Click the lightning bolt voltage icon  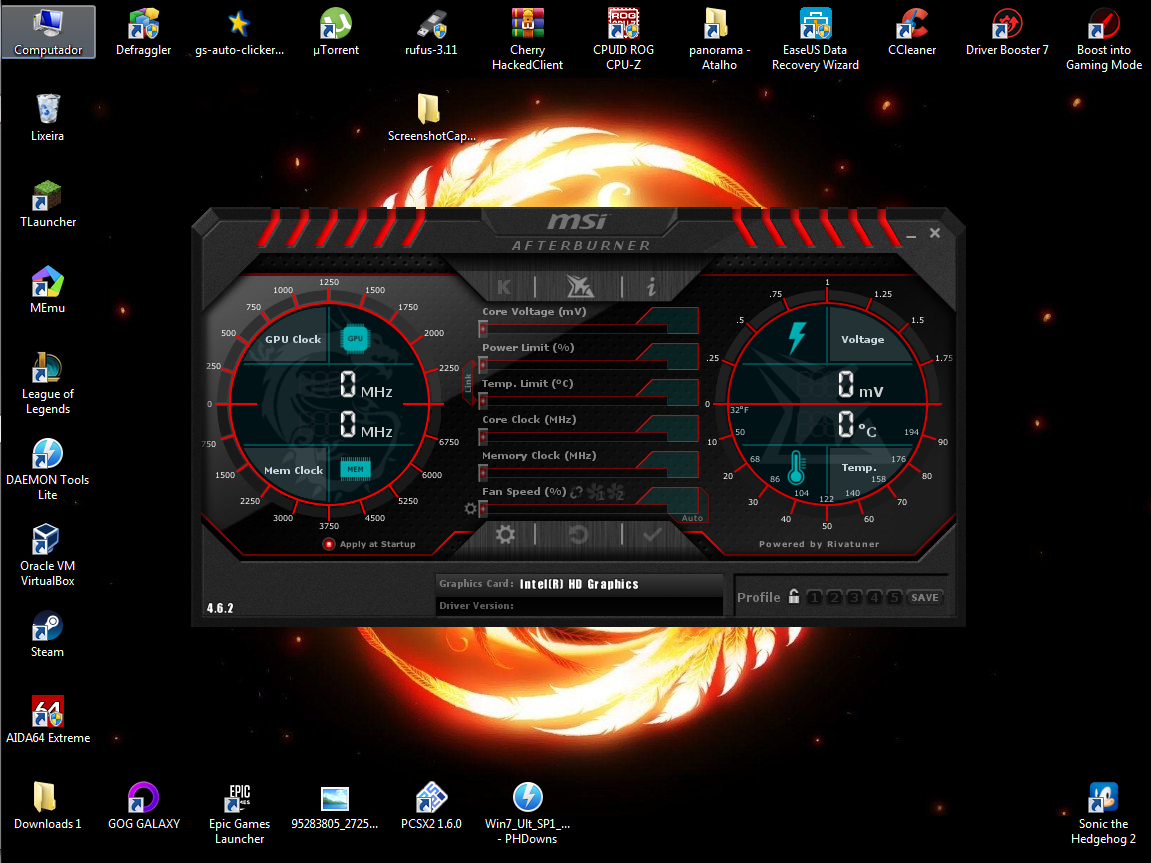point(796,338)
